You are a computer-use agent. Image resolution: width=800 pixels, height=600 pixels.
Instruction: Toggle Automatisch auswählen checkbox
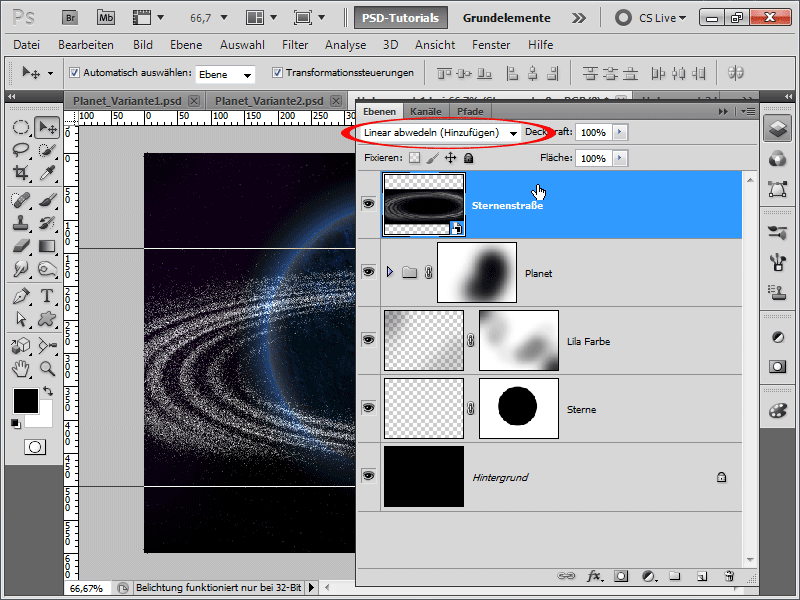(74, 72)
